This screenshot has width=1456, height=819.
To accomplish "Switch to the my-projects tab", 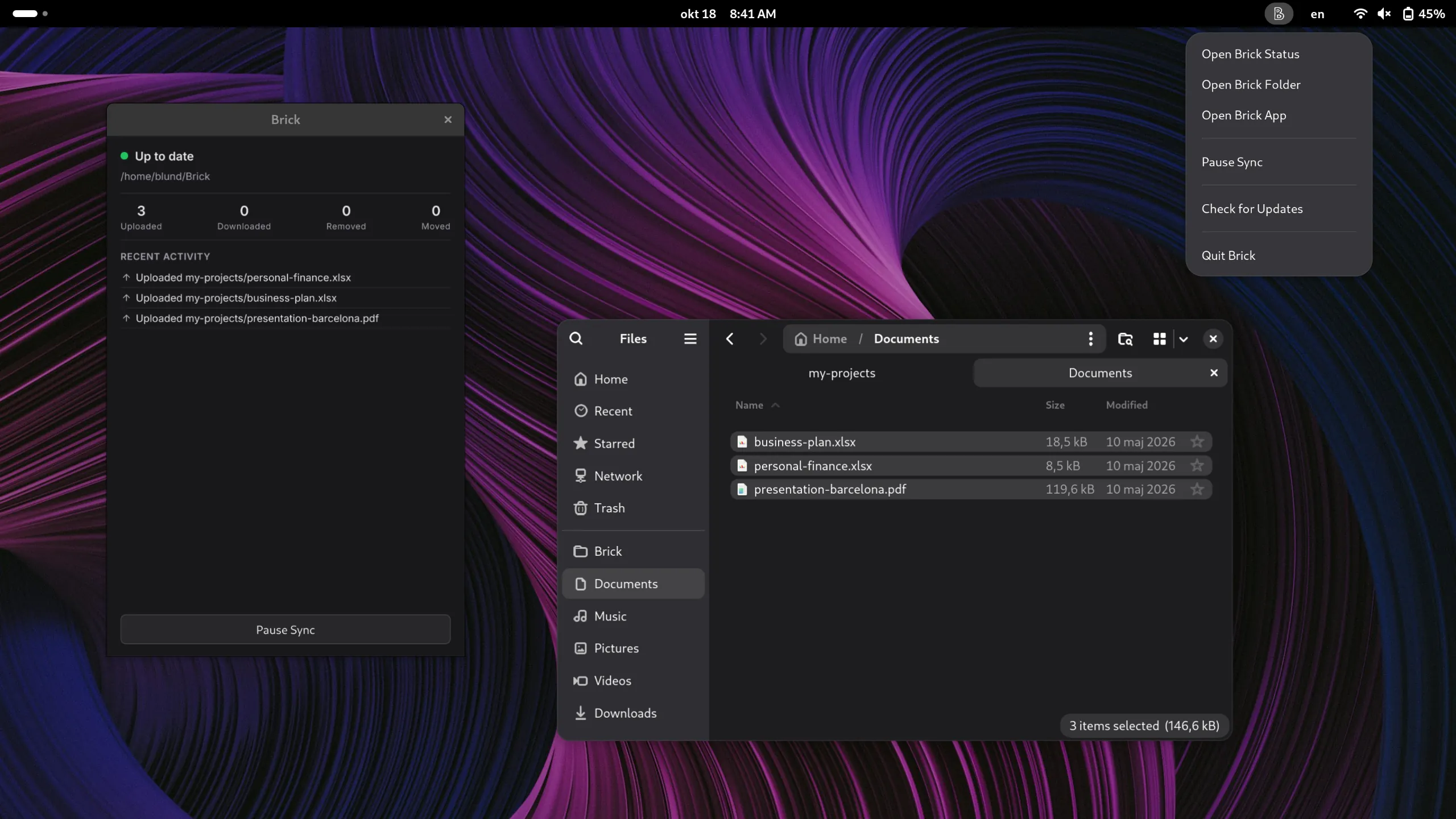I will click(x=842, y=373).
